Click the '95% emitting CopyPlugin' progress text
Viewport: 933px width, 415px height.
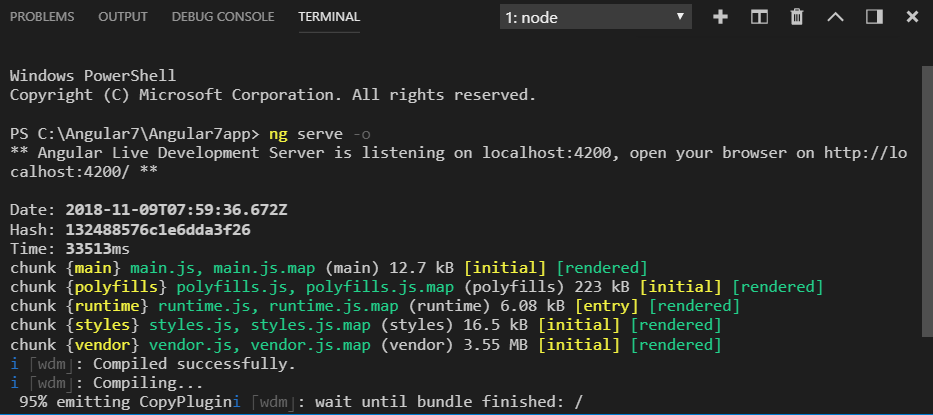click(x=125, y=402)
